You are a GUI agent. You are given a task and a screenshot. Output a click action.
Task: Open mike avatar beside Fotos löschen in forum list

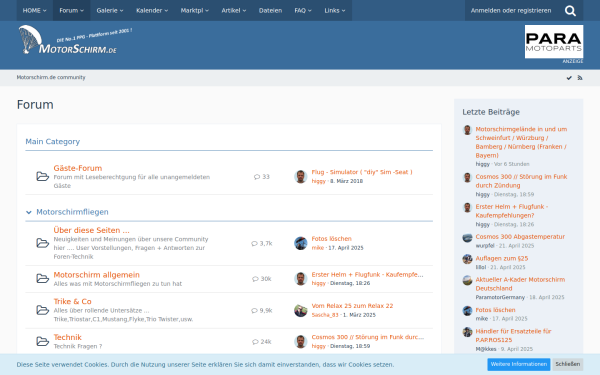(x=301, y=243)
